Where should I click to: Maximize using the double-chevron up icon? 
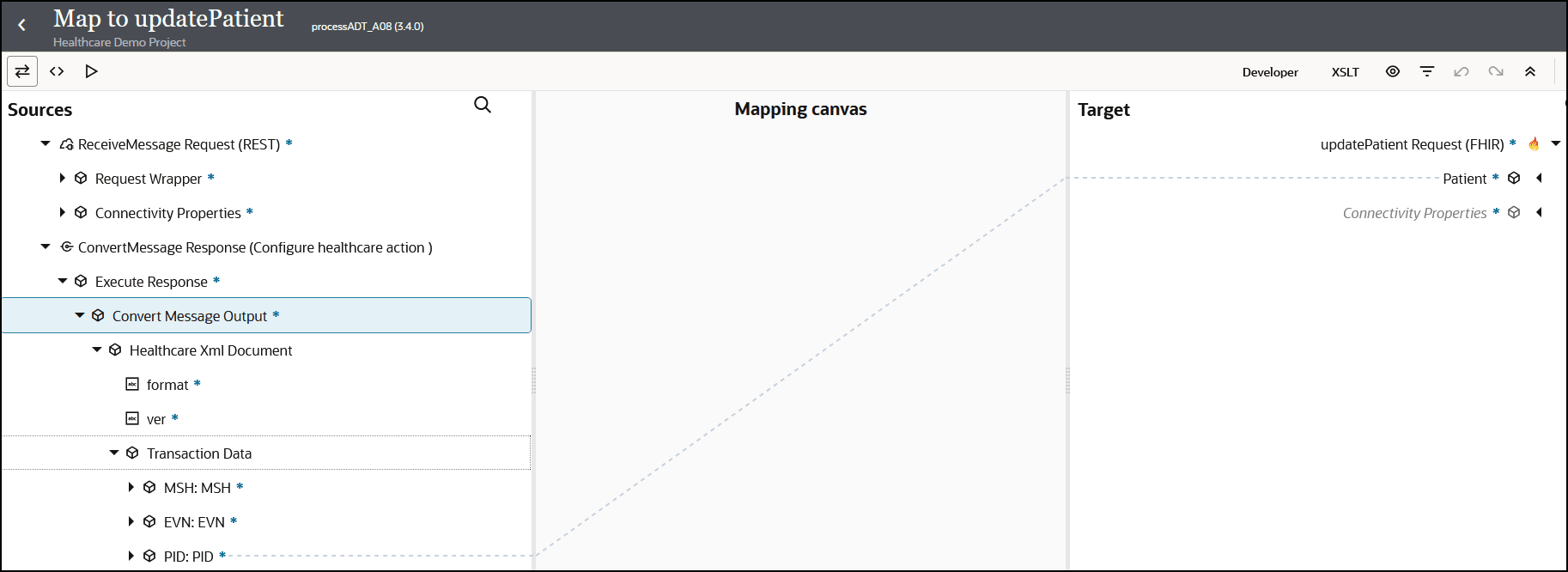[x=1530, y=71]
